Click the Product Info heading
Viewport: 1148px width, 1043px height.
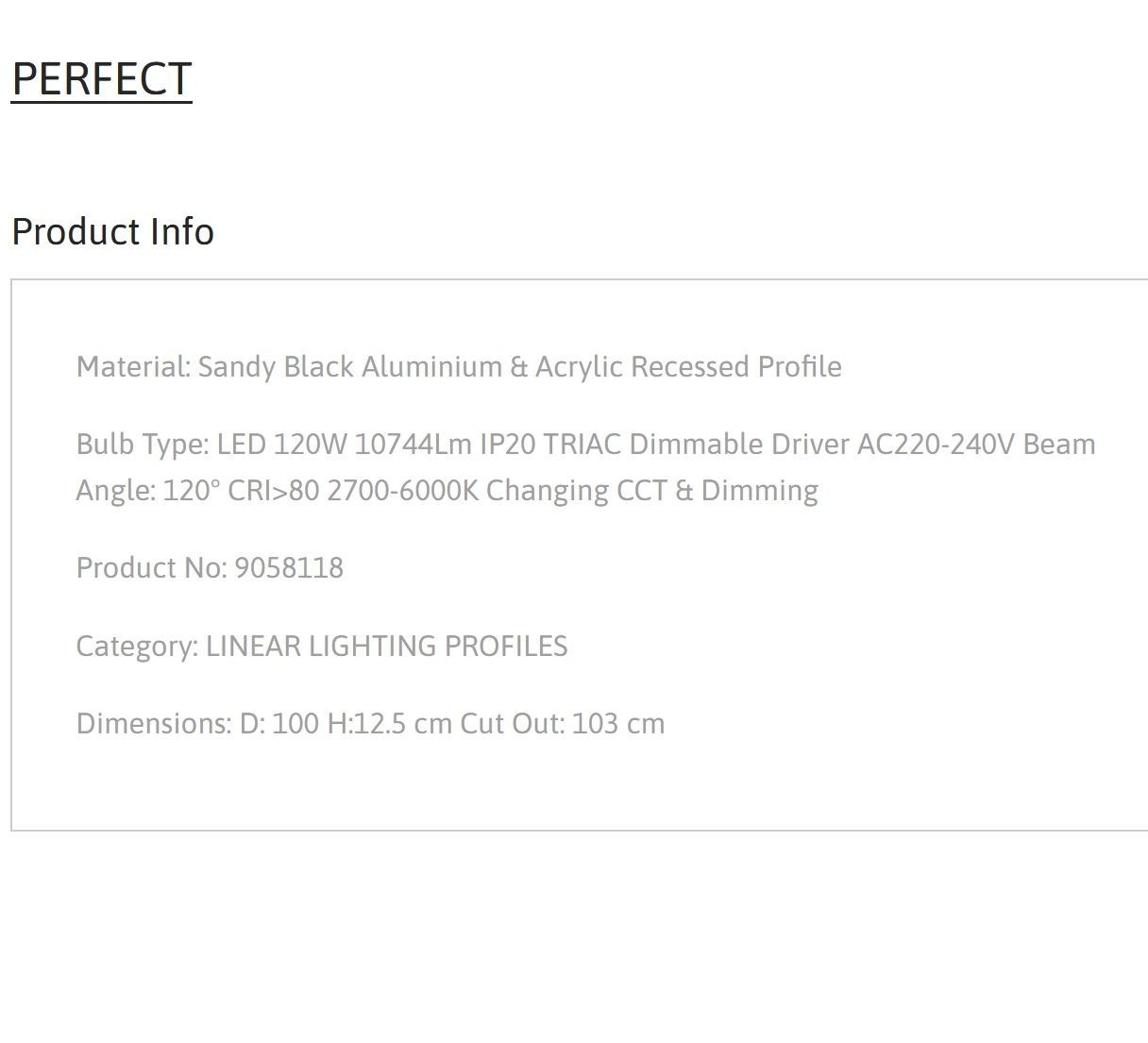[113, 232]
